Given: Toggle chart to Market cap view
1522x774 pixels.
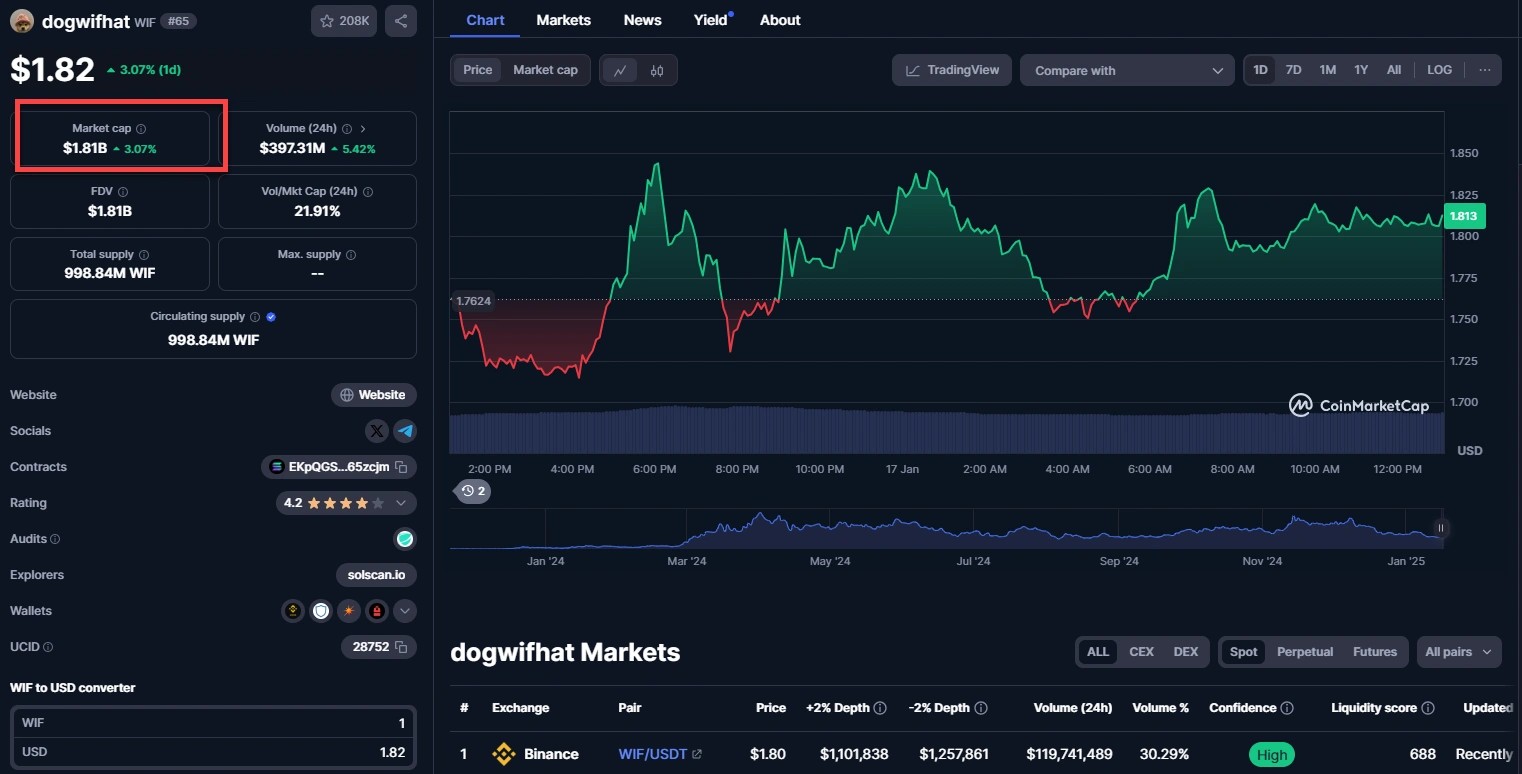Looking at the screenshot, I should [x=545, y=70].
